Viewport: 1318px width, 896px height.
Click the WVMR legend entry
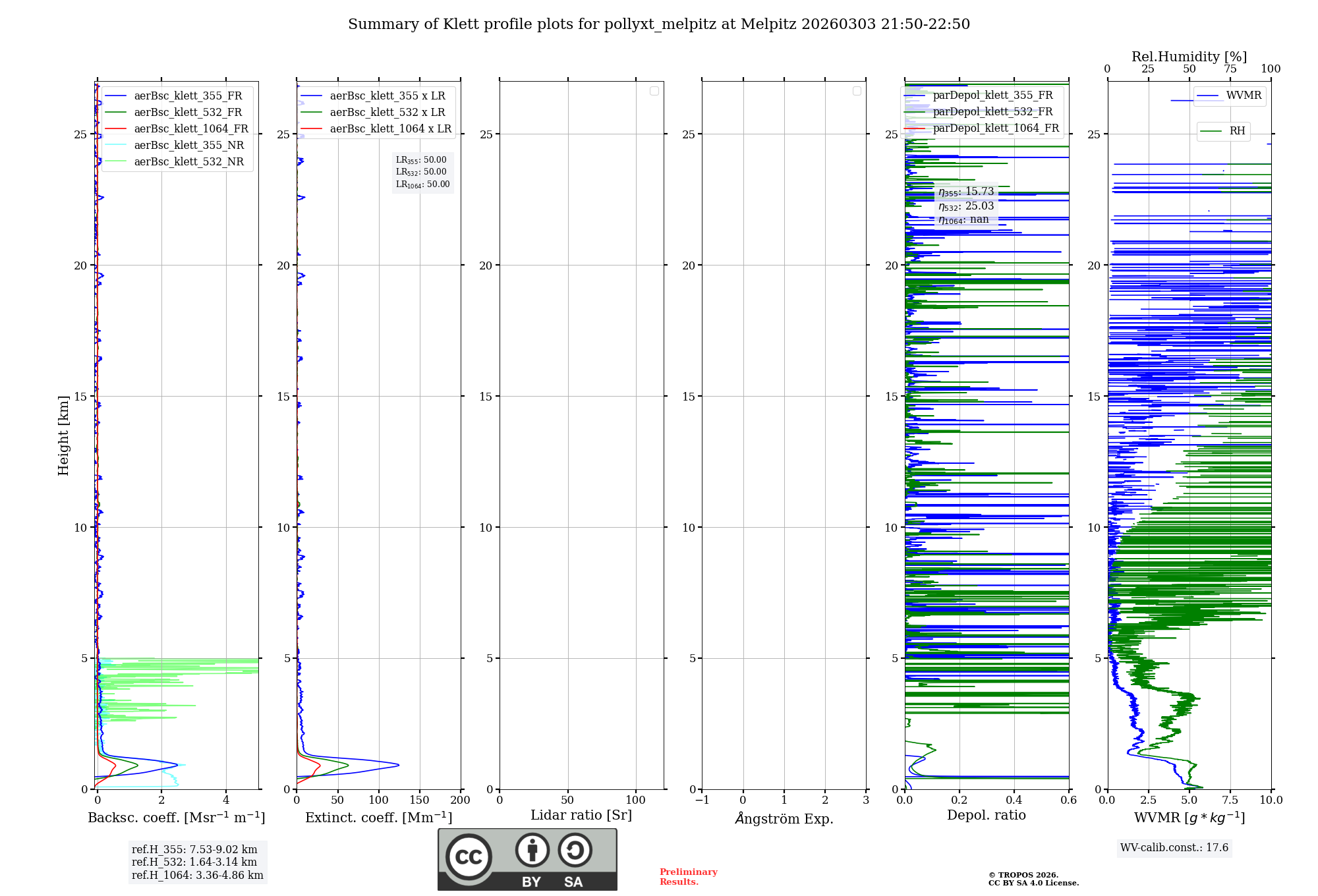[x=1243, y=96]
